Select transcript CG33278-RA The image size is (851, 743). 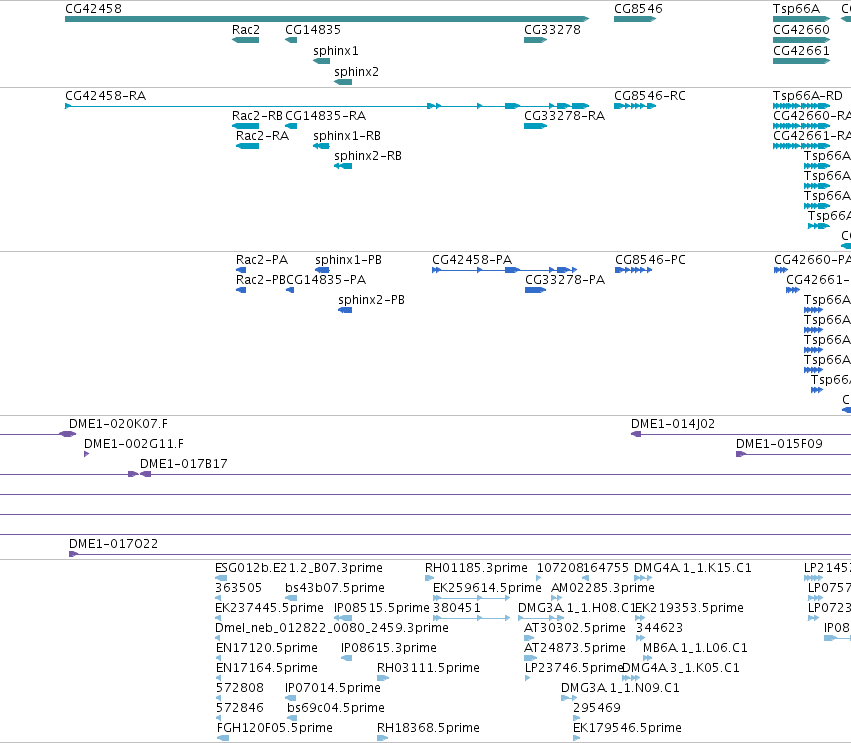coord(536,126)
